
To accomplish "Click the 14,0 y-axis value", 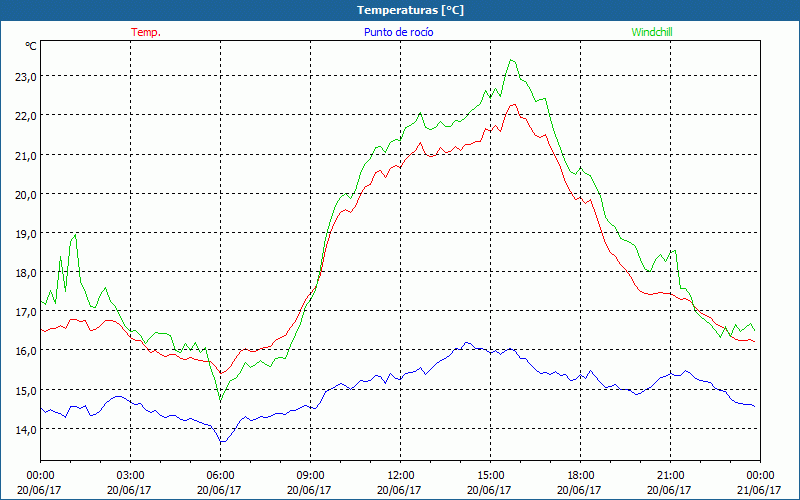I will [x=26, y=430].
